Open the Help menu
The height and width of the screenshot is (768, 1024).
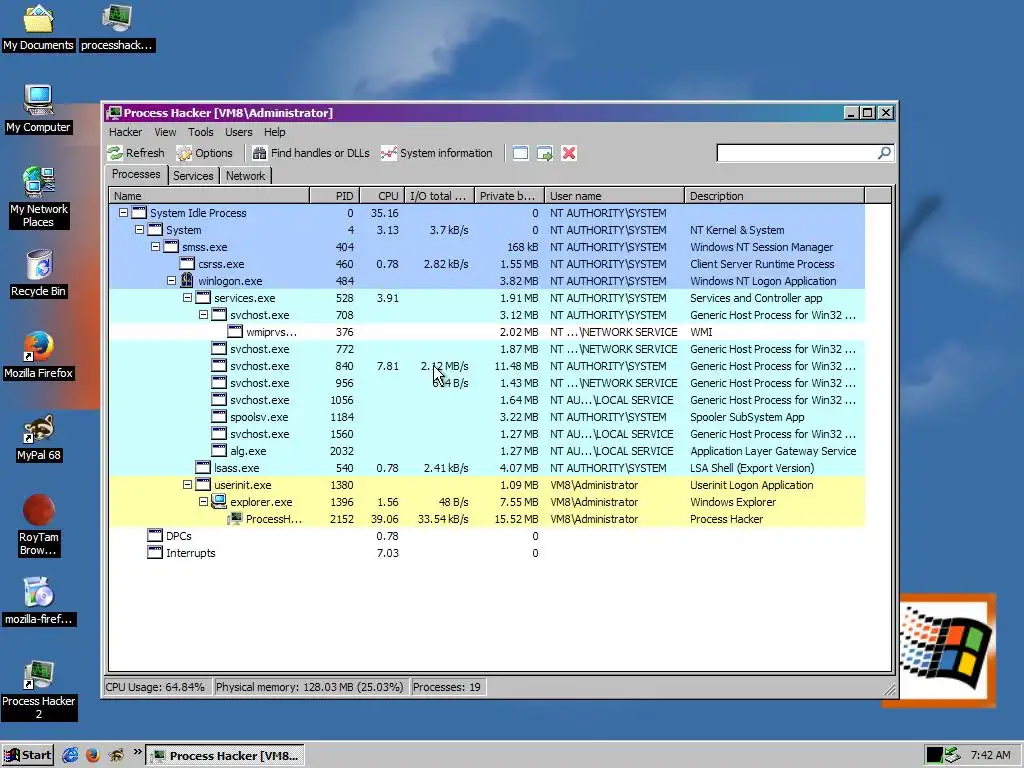[x=274, y=132]
